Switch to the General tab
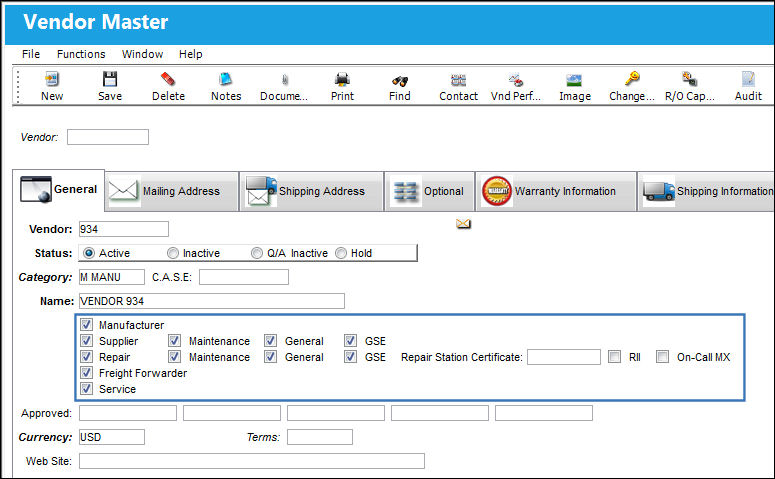Screen dimensions: 775x479 coord(58,190)
